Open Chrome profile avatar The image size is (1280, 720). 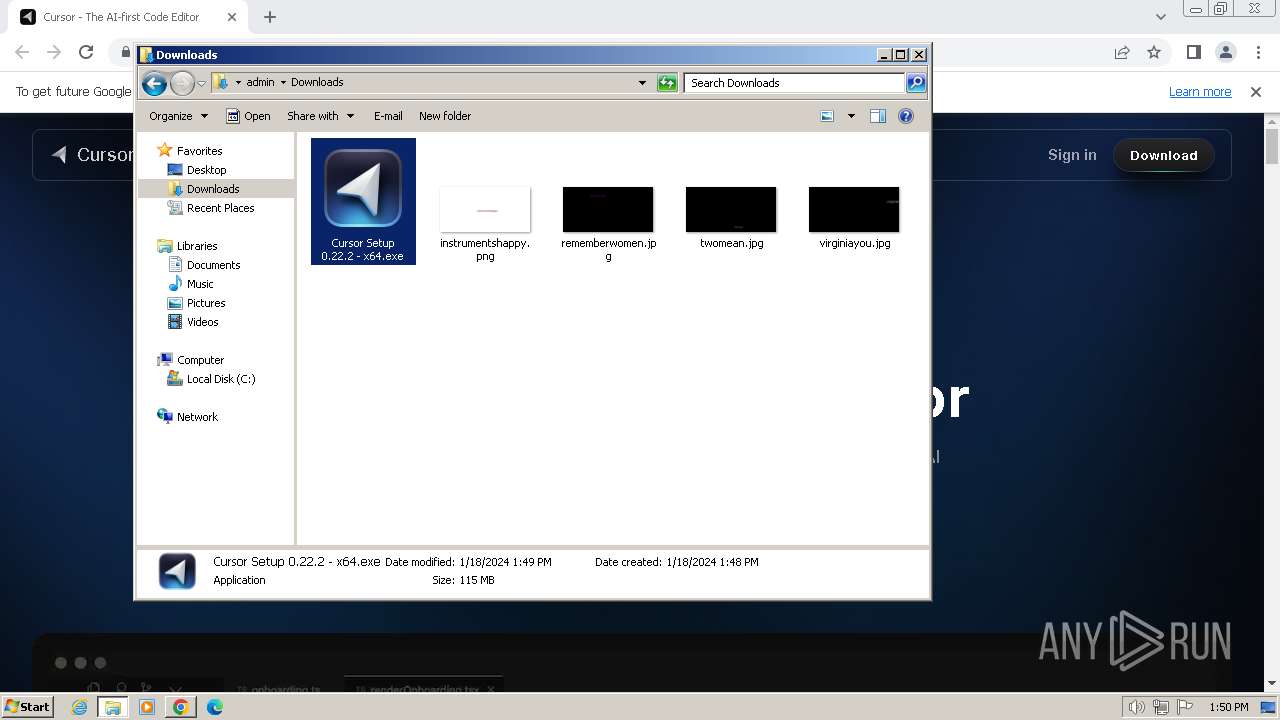(1225, 52)
